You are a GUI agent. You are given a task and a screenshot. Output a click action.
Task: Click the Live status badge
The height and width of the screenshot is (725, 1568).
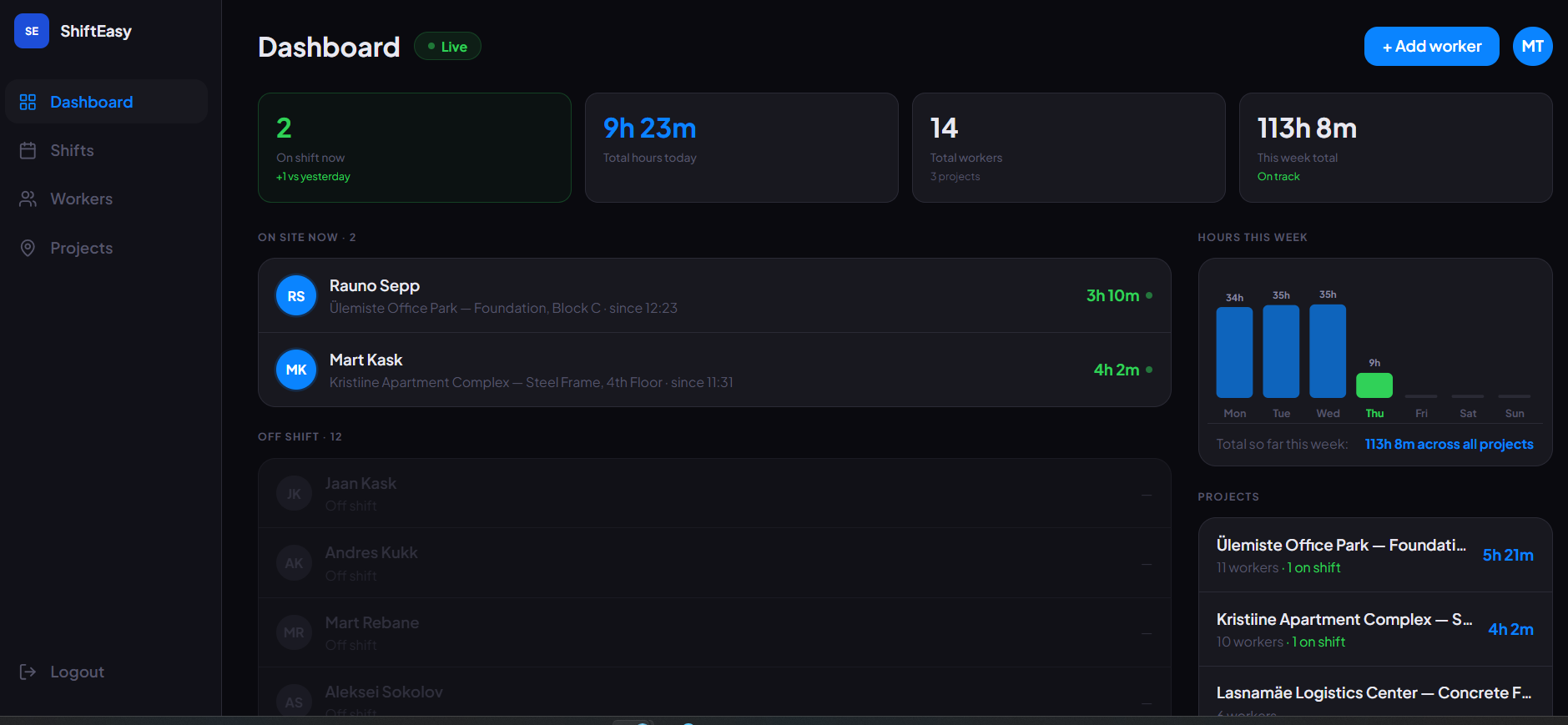click(x=447, y=46)
